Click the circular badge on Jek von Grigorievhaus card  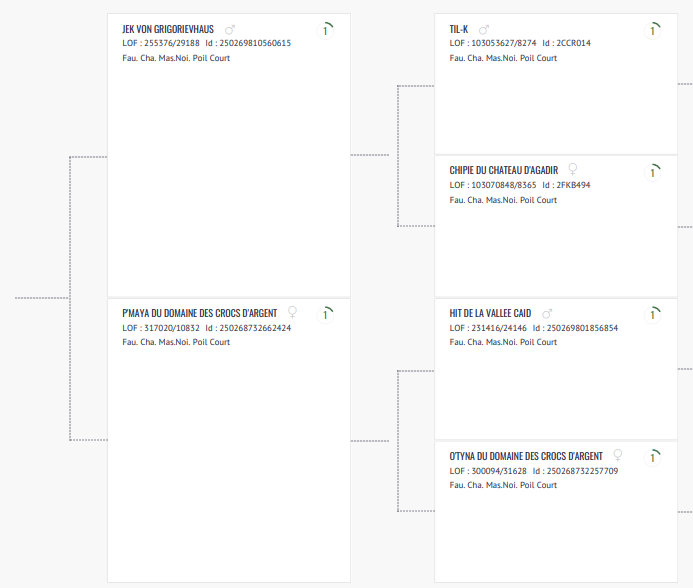pos(325,31)
